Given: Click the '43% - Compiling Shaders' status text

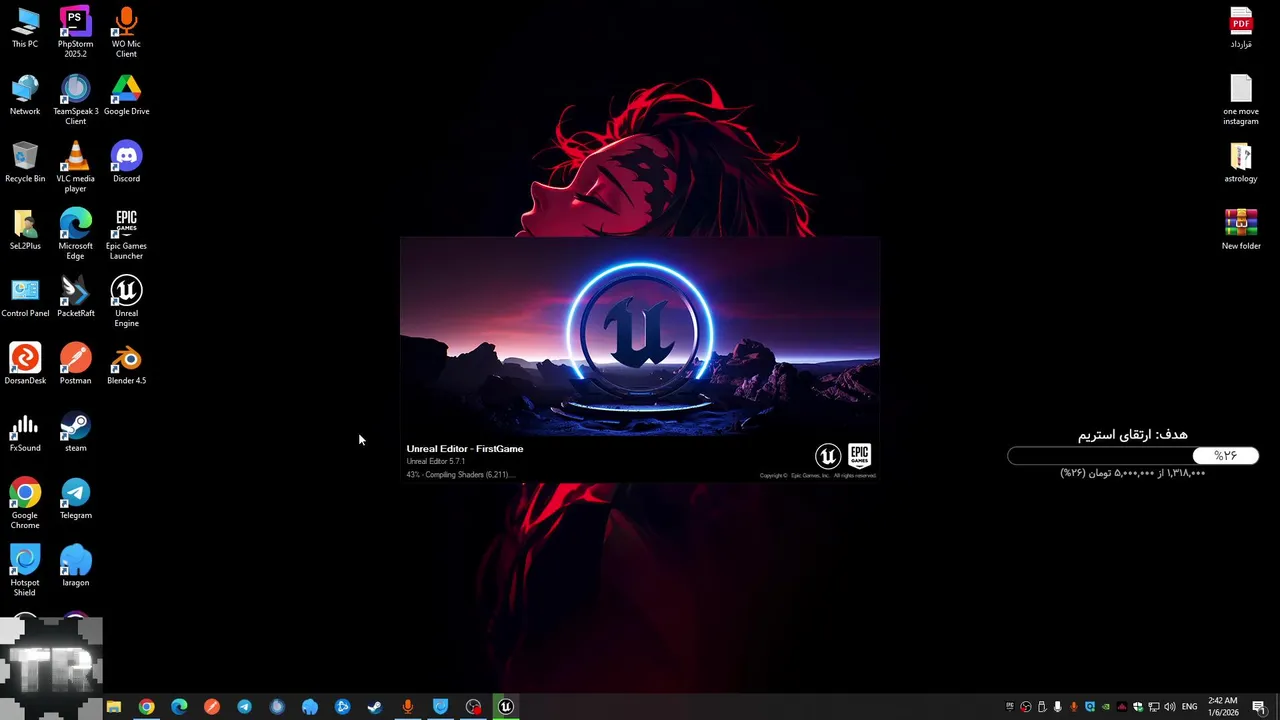Looking at the screenshot, I should tap(460, 474).
